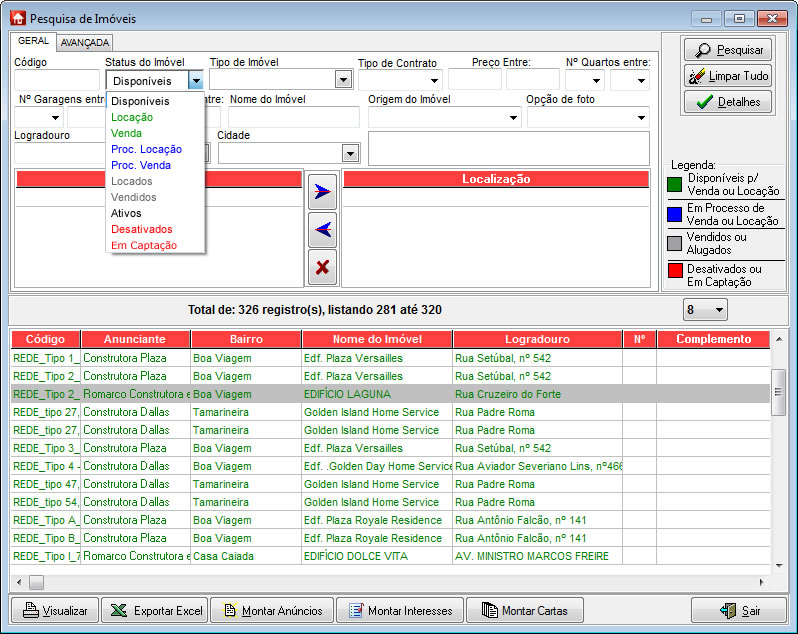Click inside the Código input field

[x=57, y=81]
